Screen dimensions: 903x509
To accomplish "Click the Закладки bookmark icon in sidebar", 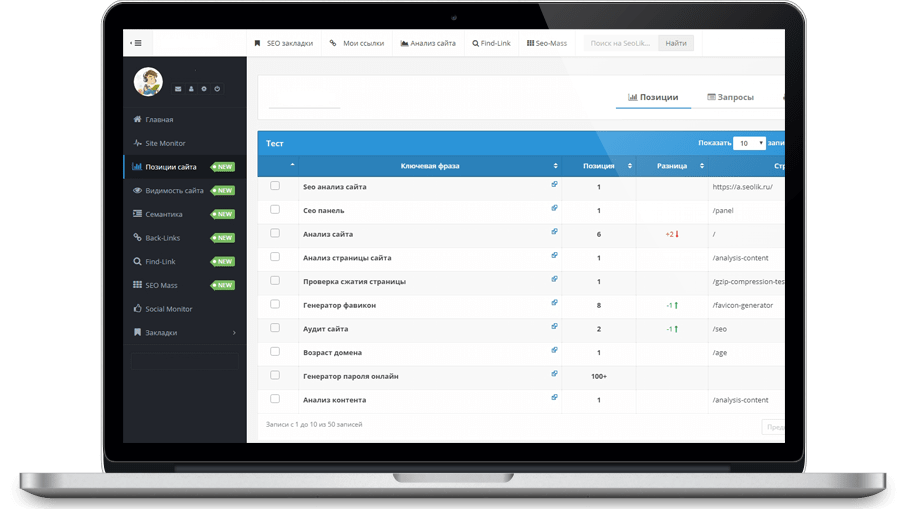I will pos(137,332).
